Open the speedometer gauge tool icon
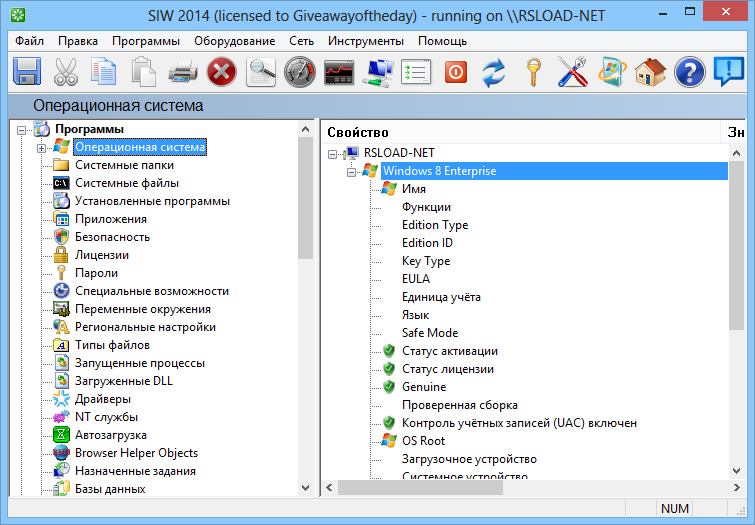The width and height of the screenshot is (755, 525). click(x=299, y=72)
